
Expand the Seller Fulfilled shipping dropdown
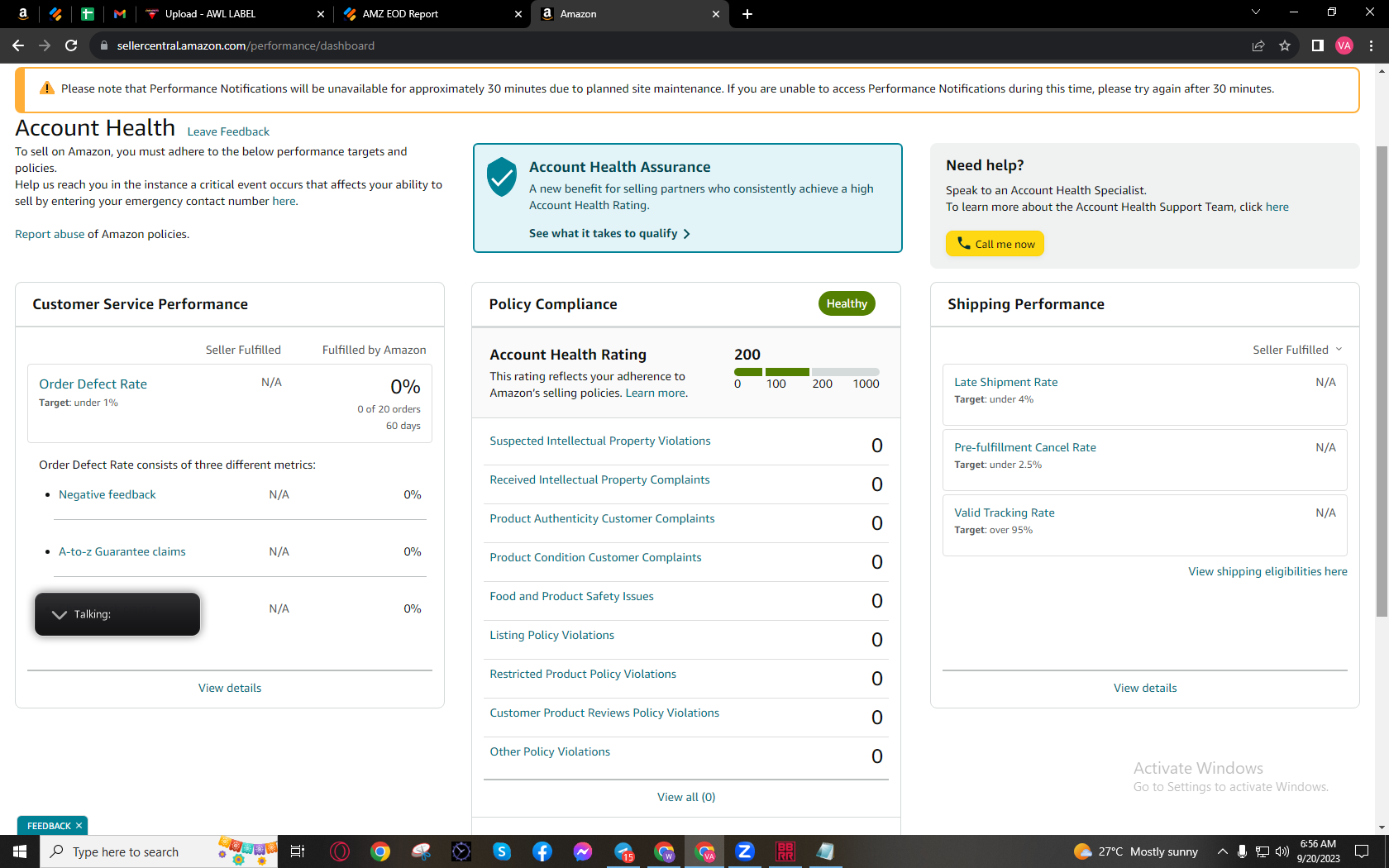click(x=1297, y=350)
